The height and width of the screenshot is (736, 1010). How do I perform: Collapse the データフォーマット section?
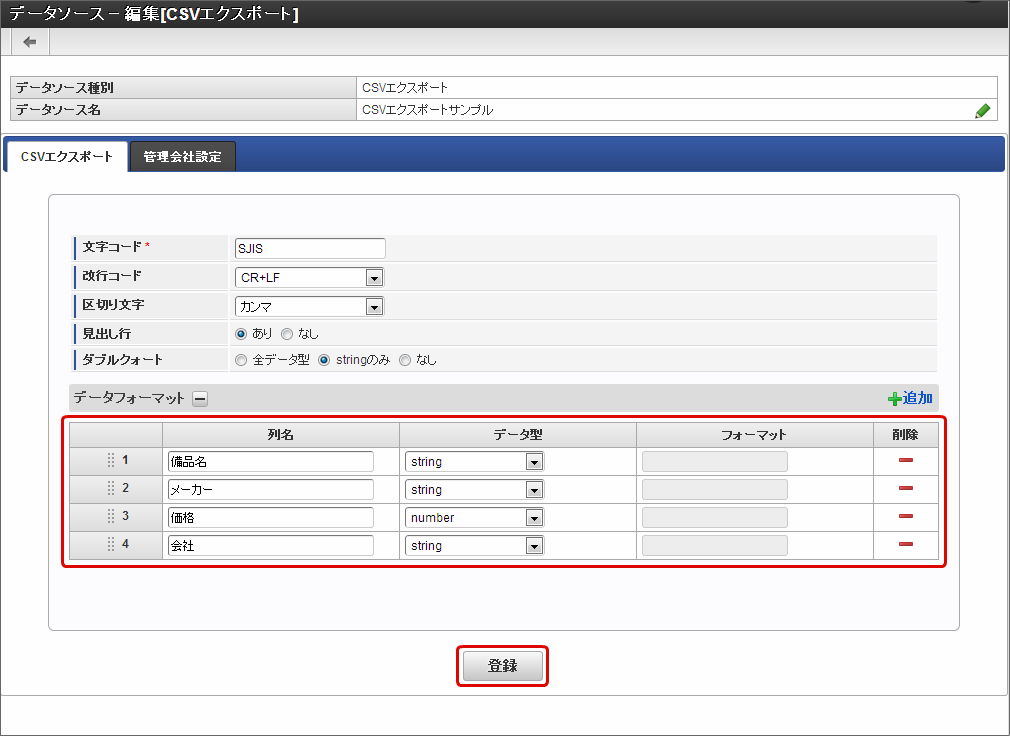pyautogui.click(x=200, y=399)
